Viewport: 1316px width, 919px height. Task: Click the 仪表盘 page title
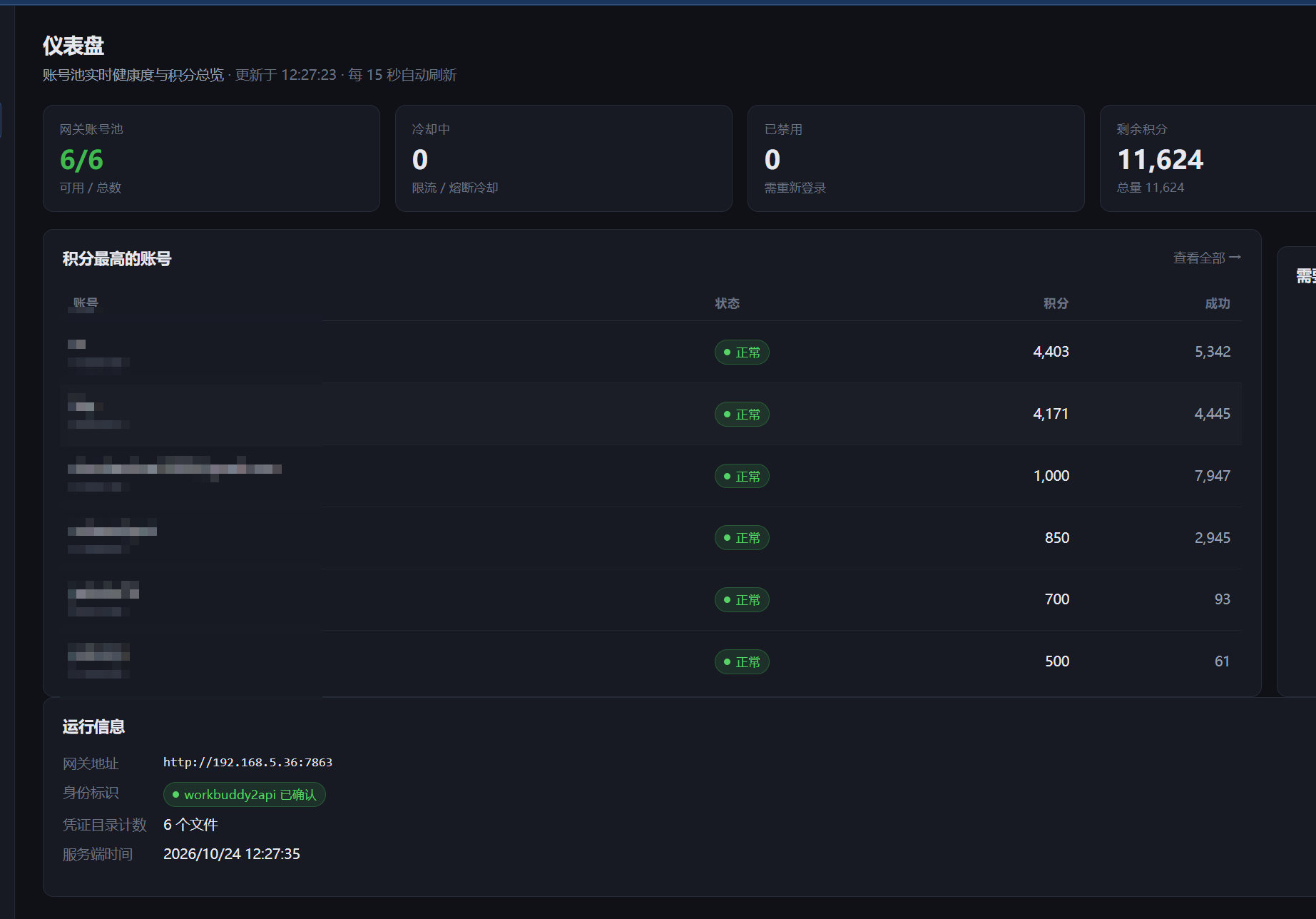[x=73, y=46]
